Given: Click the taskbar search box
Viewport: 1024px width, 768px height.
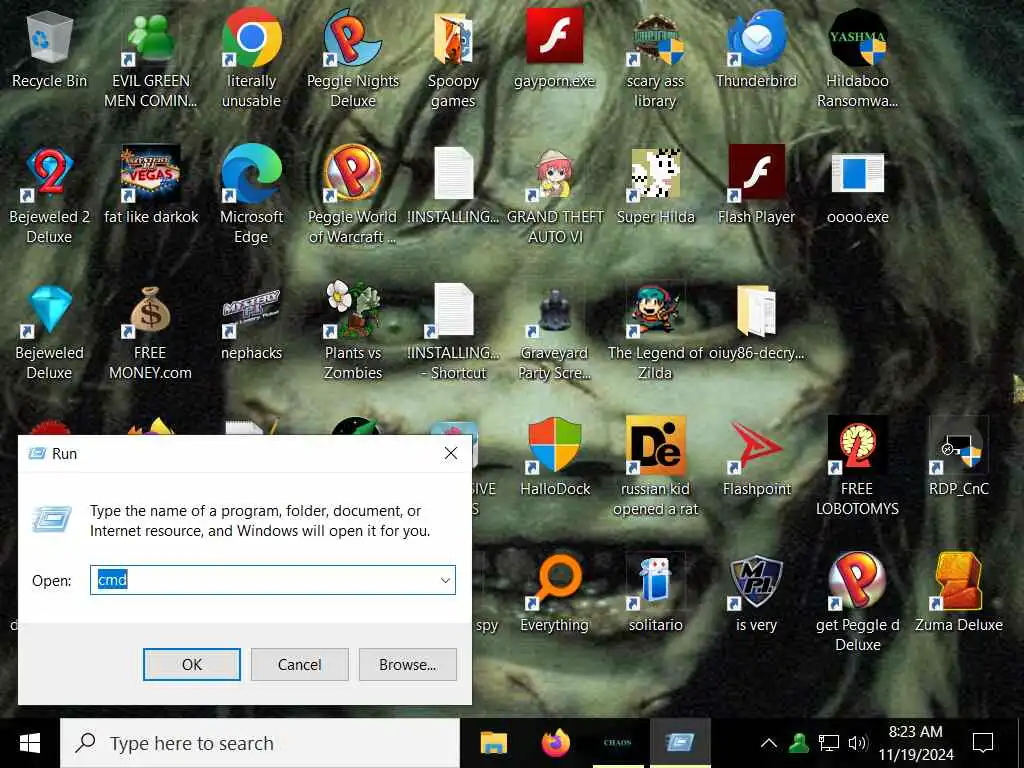Looking at the screenshot, I should tap(260, 743).
